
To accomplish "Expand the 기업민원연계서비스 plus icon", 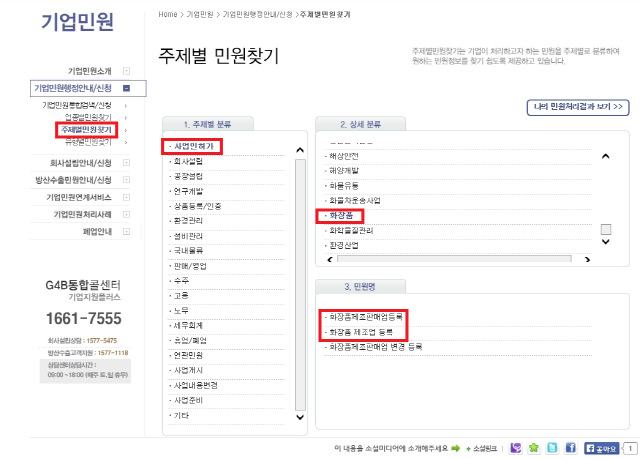I will (x=127, y=197).
